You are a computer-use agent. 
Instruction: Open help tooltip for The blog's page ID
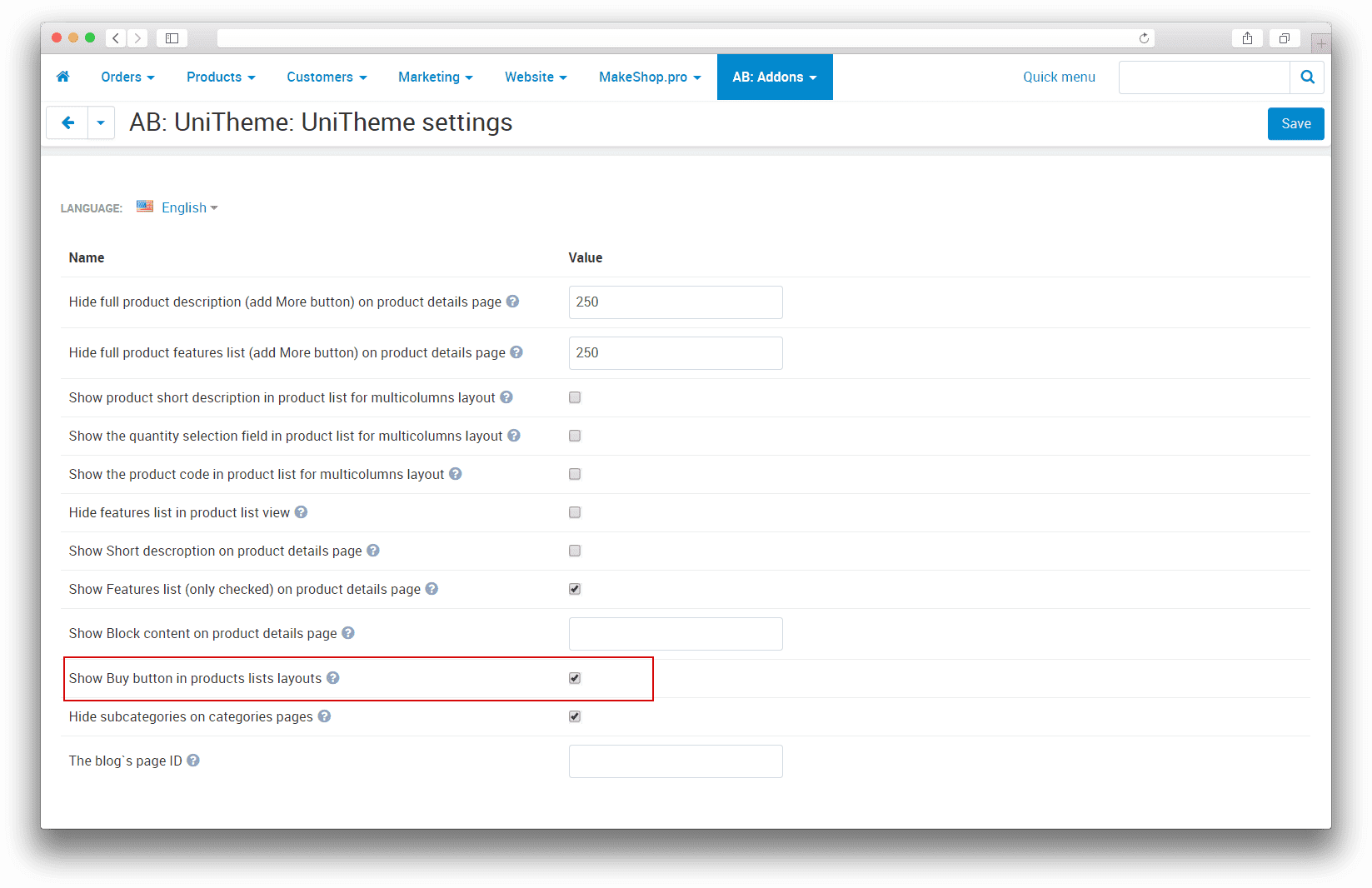point(193,761)
